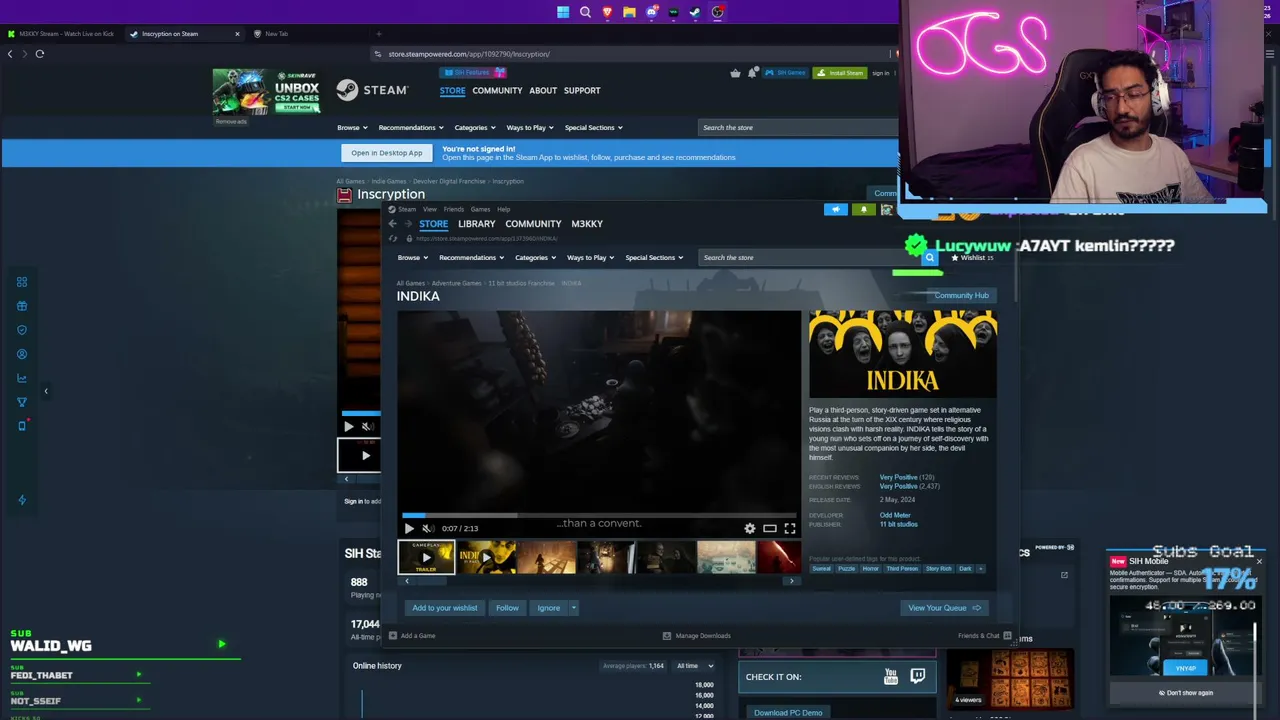Open the All time period dropdown
The width and height of the screenshot is (1280, 720).
tap(695, 666)
